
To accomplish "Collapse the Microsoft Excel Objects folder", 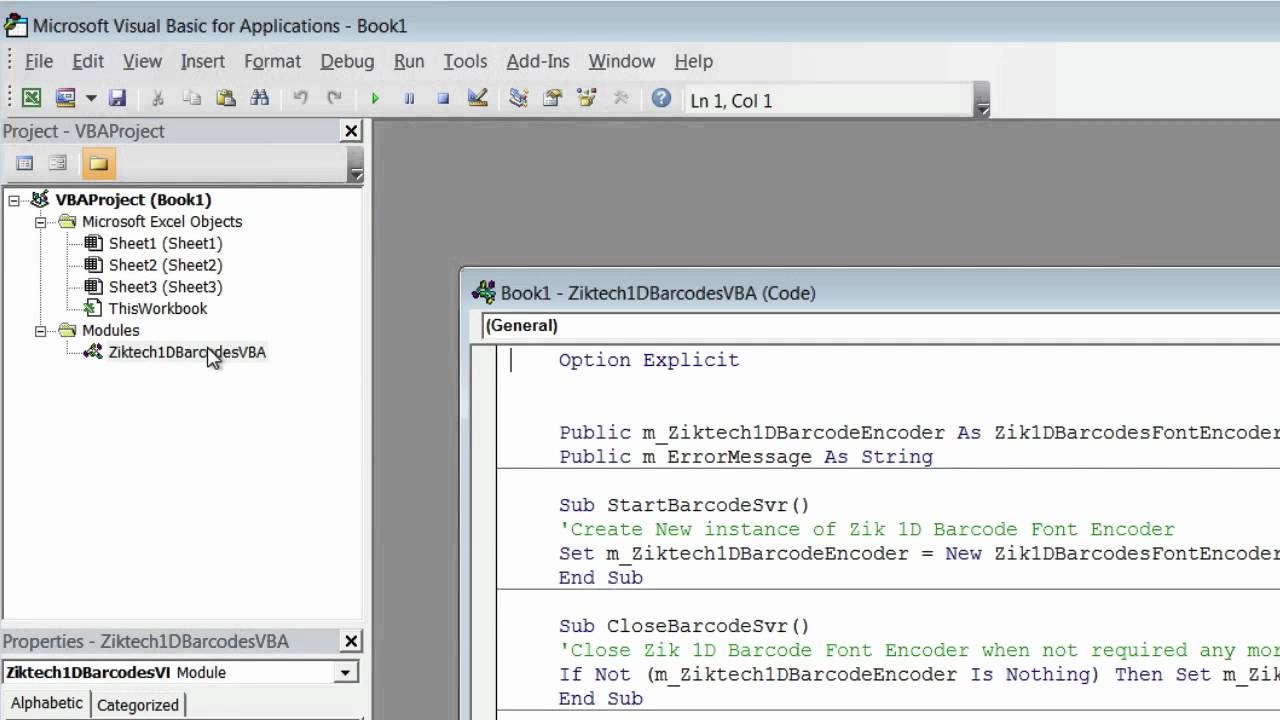I will tap(41, 222).
